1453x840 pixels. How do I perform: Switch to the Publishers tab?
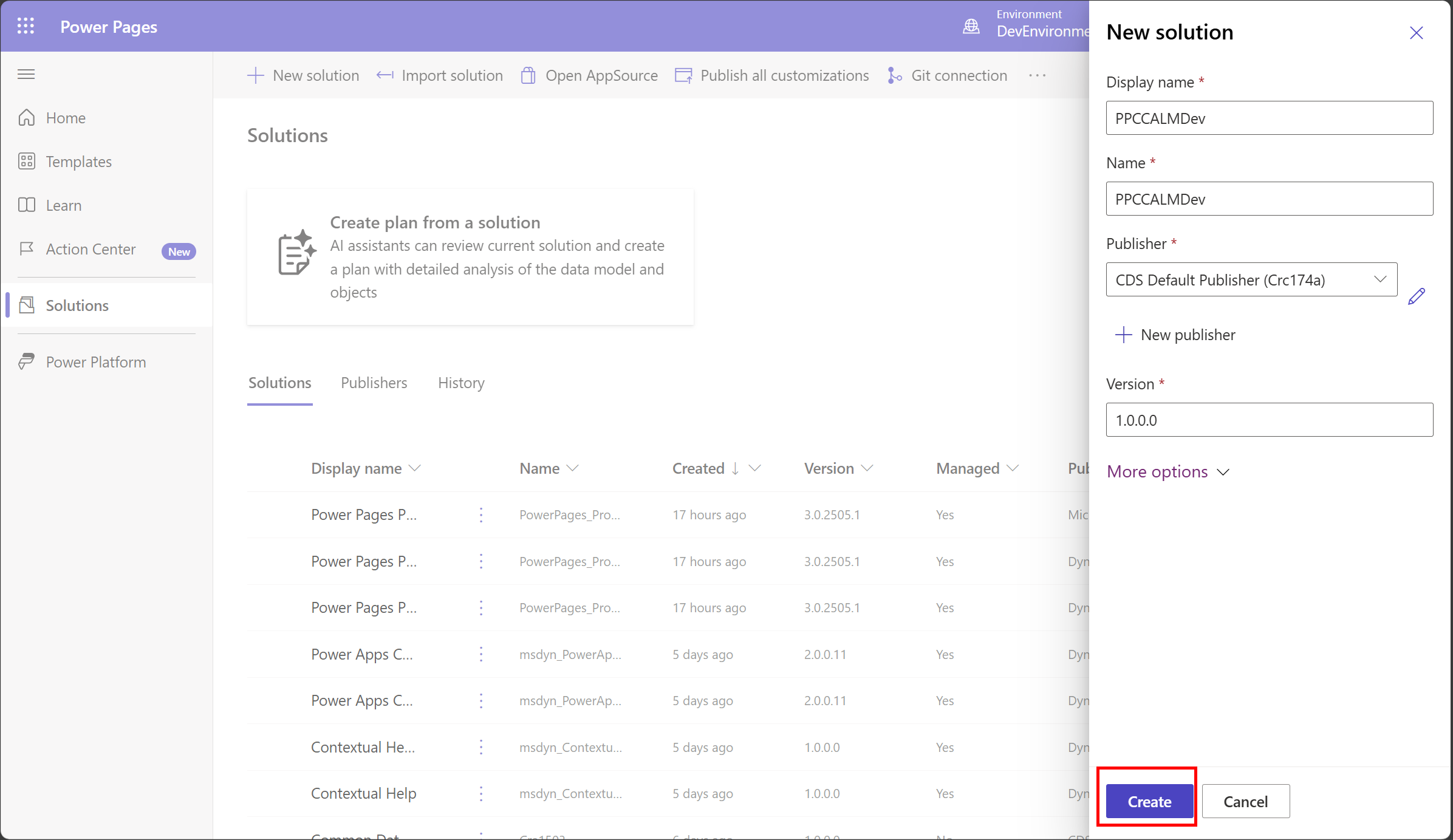(x=374, y=383)
